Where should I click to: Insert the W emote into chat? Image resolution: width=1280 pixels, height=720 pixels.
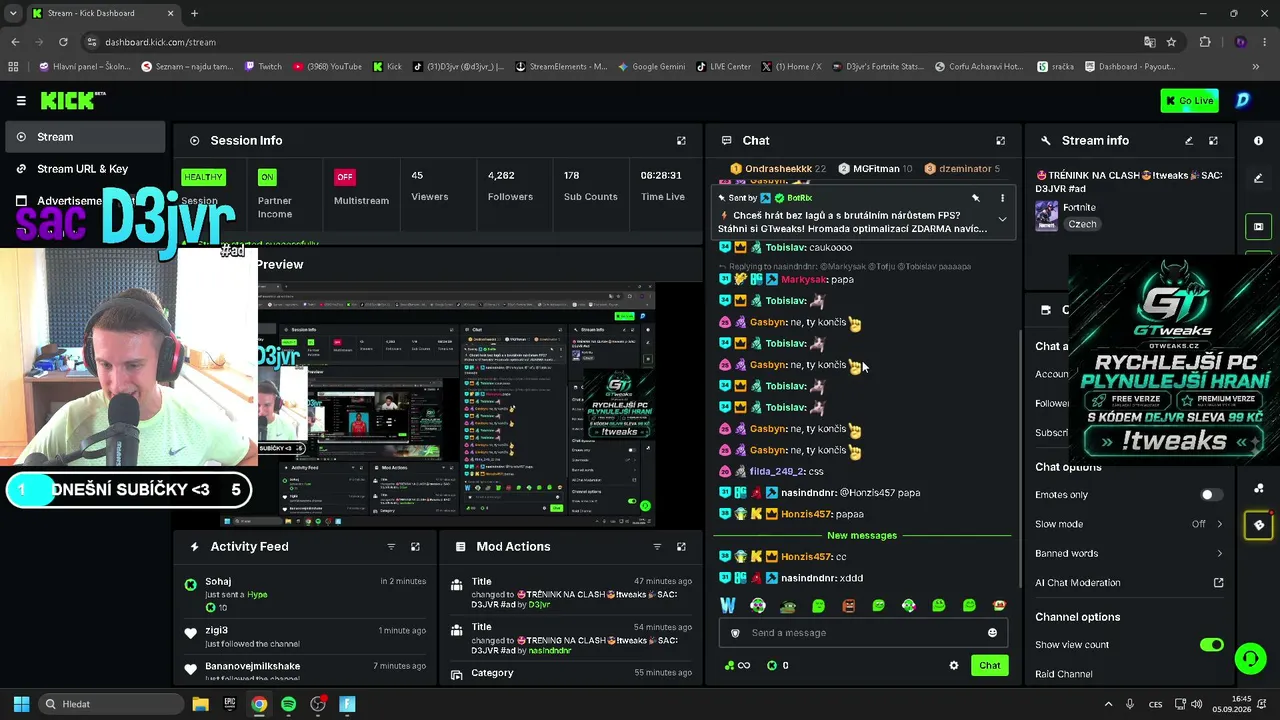pos(728,605)
